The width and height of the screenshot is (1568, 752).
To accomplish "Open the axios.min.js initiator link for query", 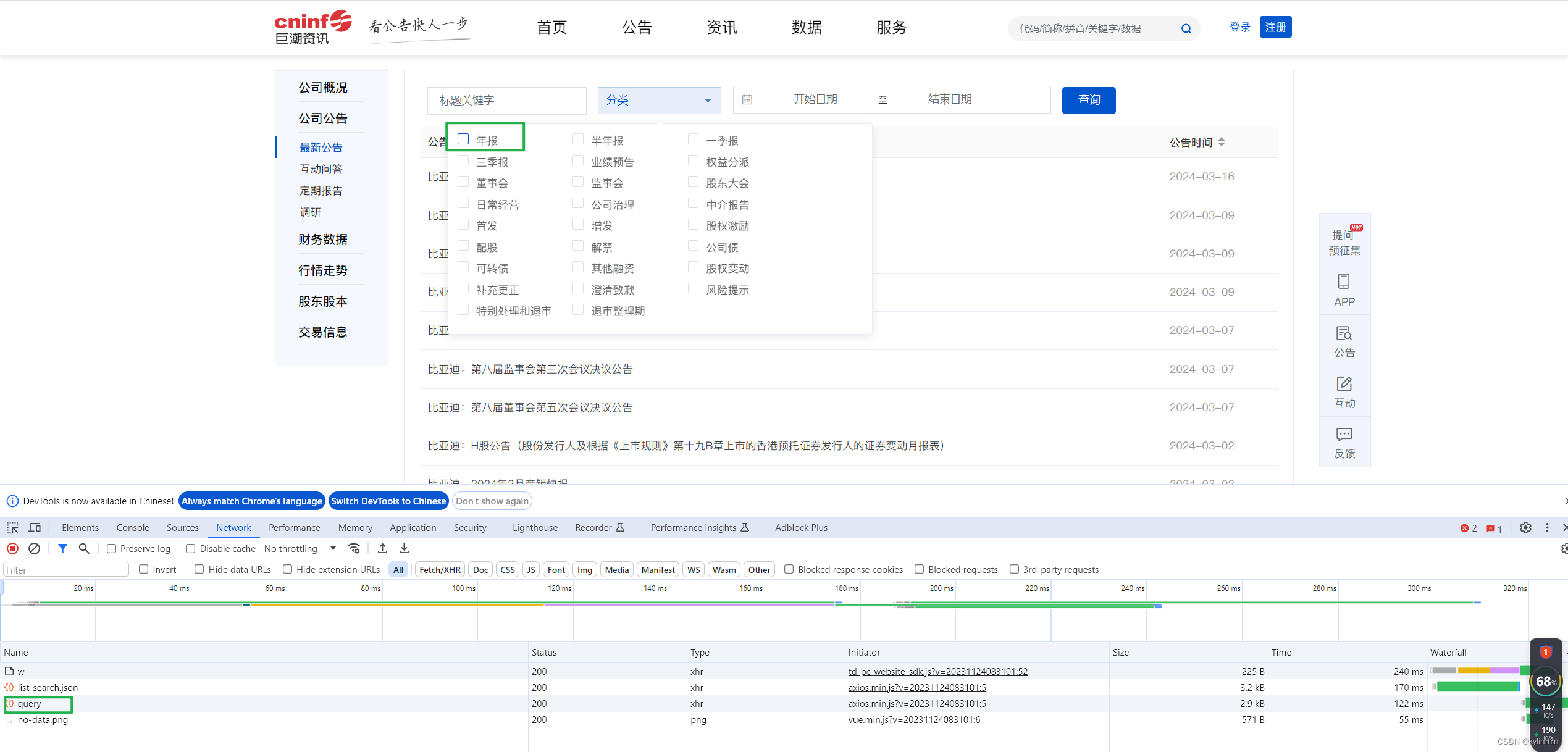I will (x=917, y=704).
